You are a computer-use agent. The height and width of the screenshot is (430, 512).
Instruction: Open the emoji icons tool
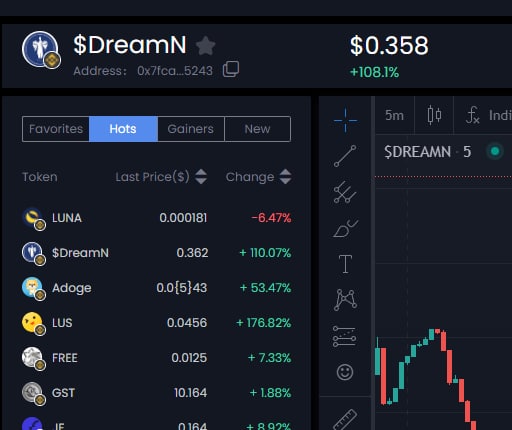coord(345,372)
